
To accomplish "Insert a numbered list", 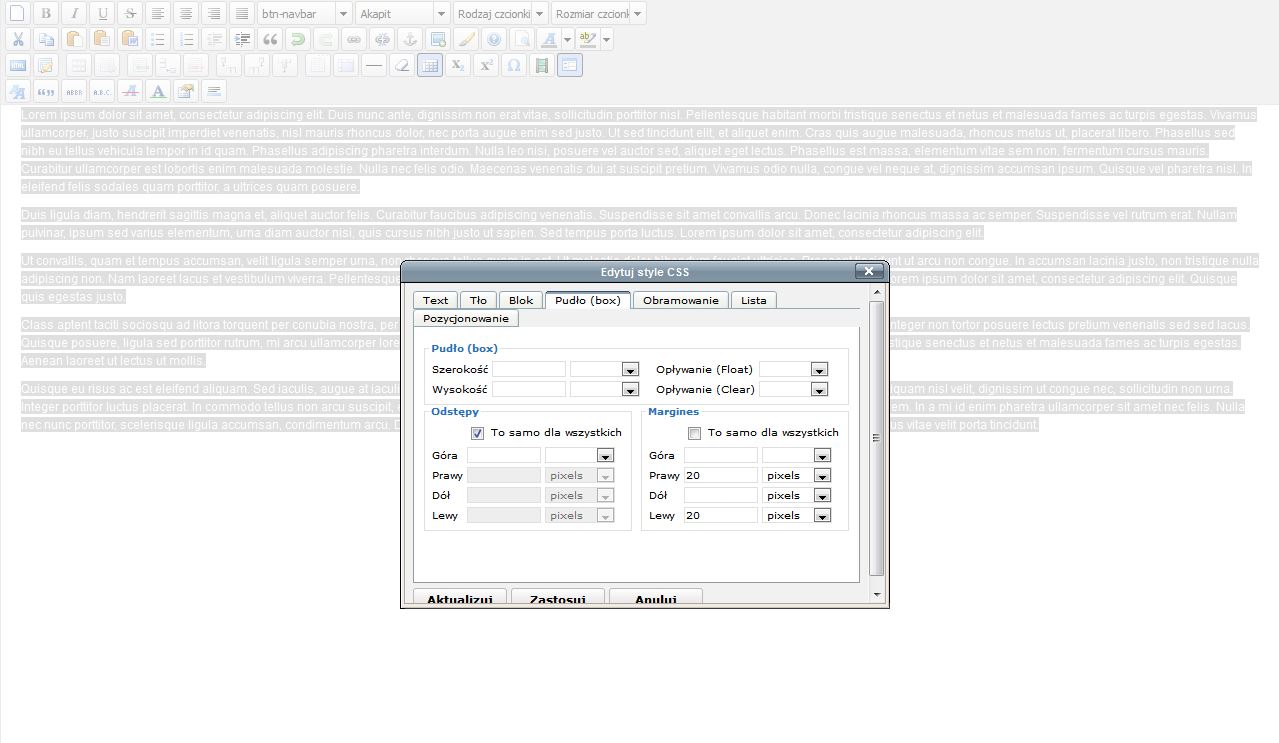I will click(x=185, y=39).
